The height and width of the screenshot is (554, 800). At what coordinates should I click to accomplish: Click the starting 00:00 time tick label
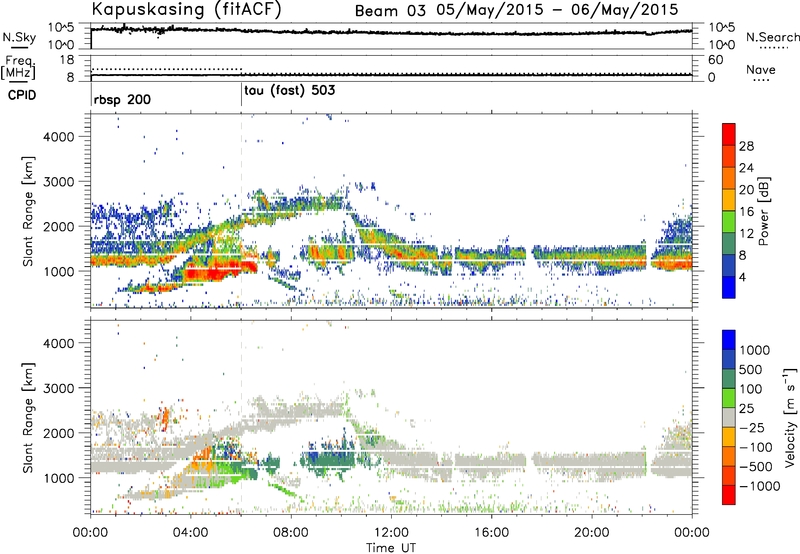pyautogui.click(x=90, y=533)
